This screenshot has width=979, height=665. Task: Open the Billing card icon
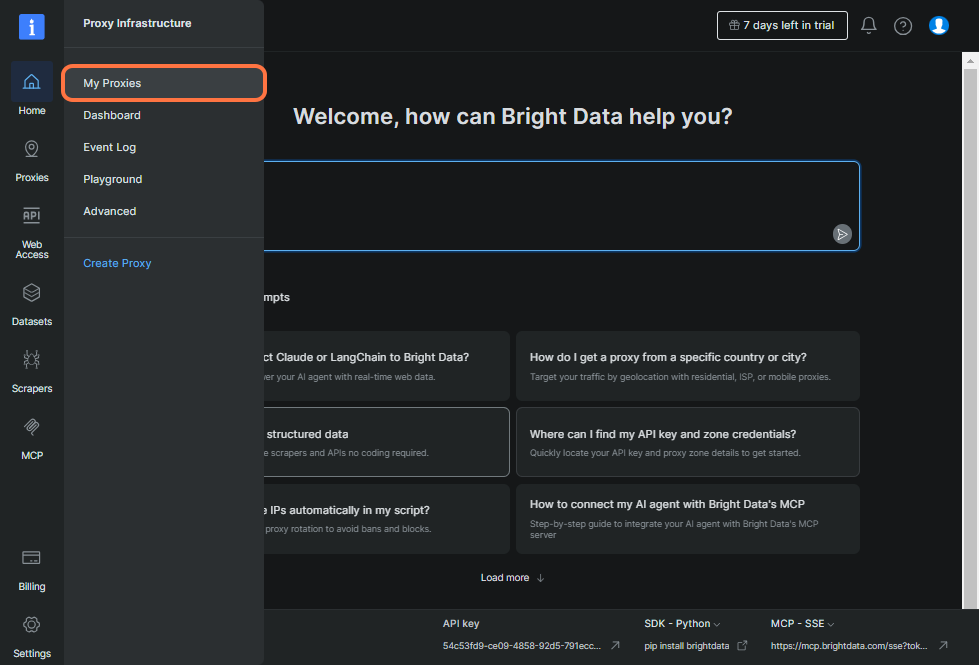(31, 558)
